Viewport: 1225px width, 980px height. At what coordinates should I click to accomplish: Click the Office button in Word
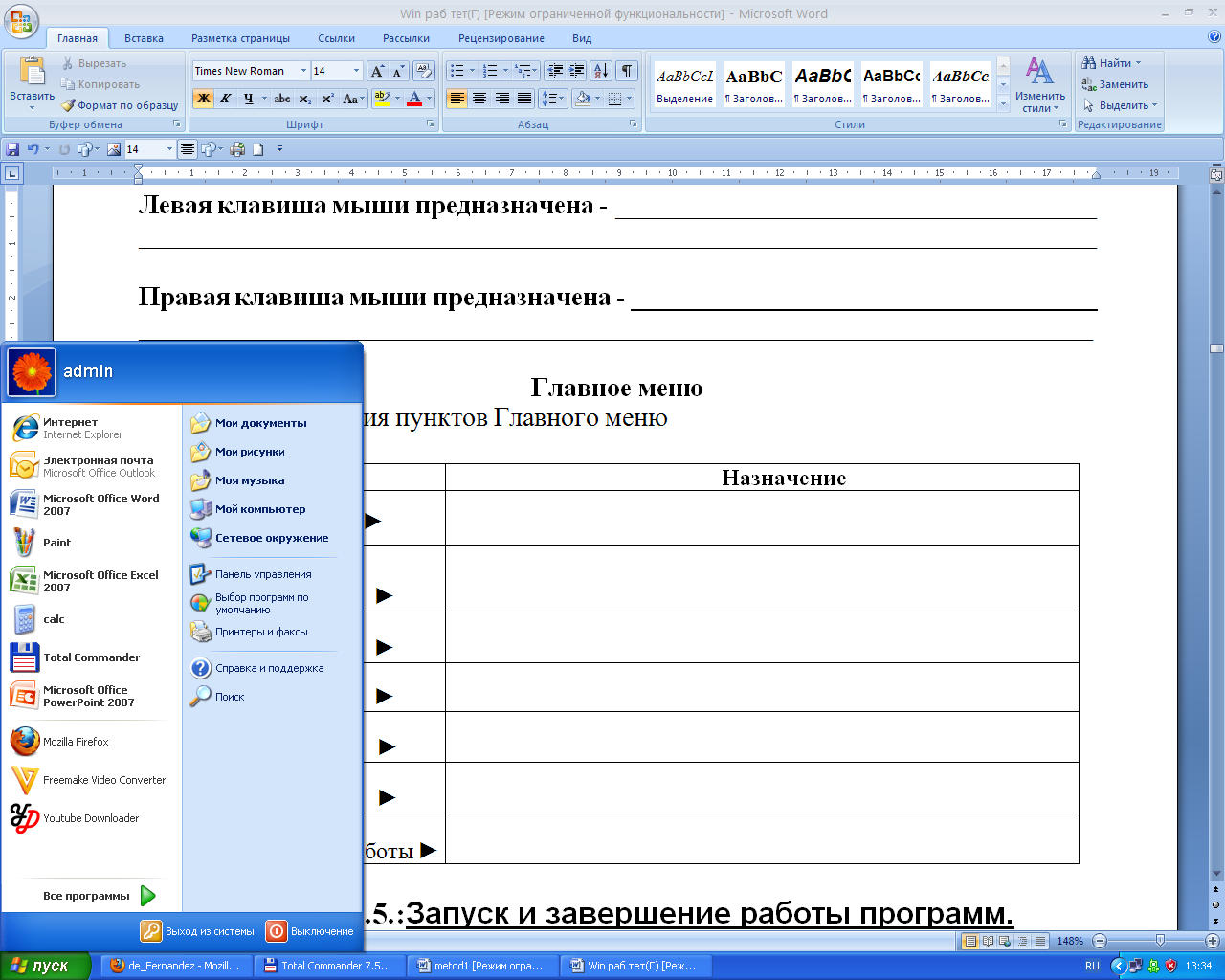[x=21, y=19]
